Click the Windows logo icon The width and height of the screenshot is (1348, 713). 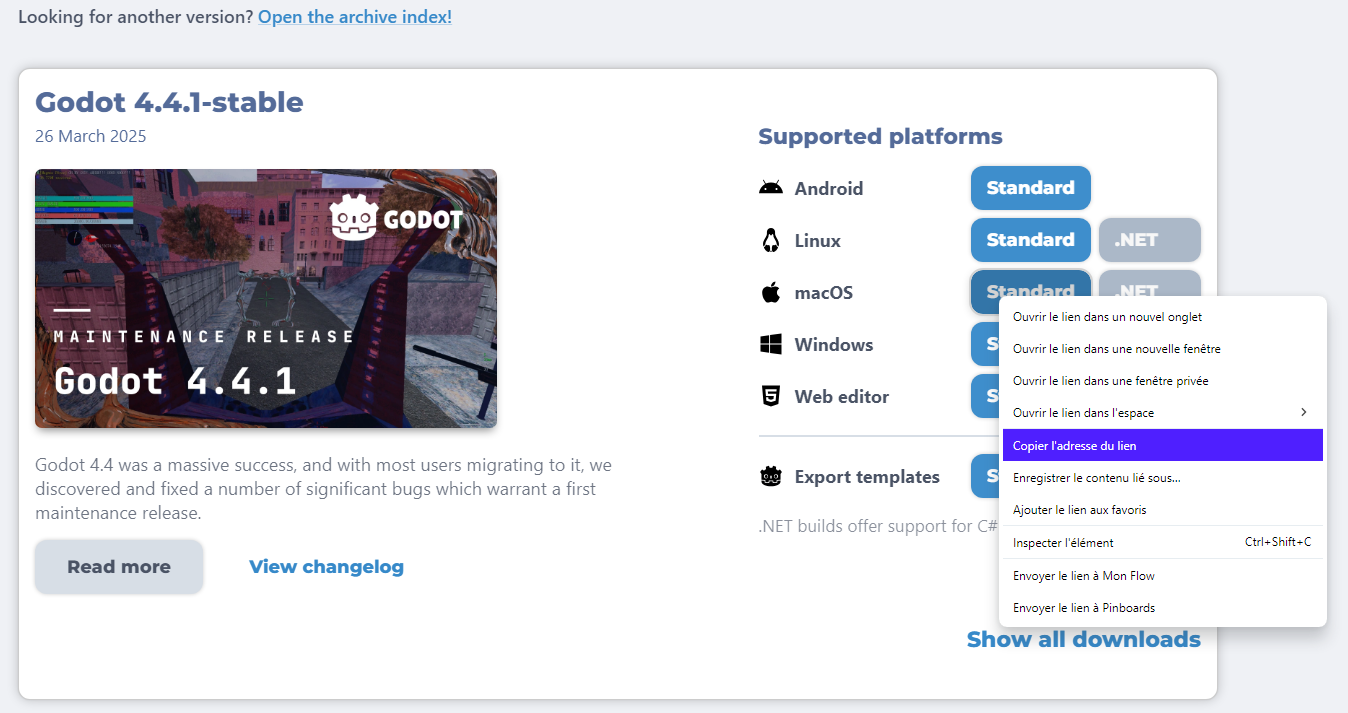click(770, 344)
